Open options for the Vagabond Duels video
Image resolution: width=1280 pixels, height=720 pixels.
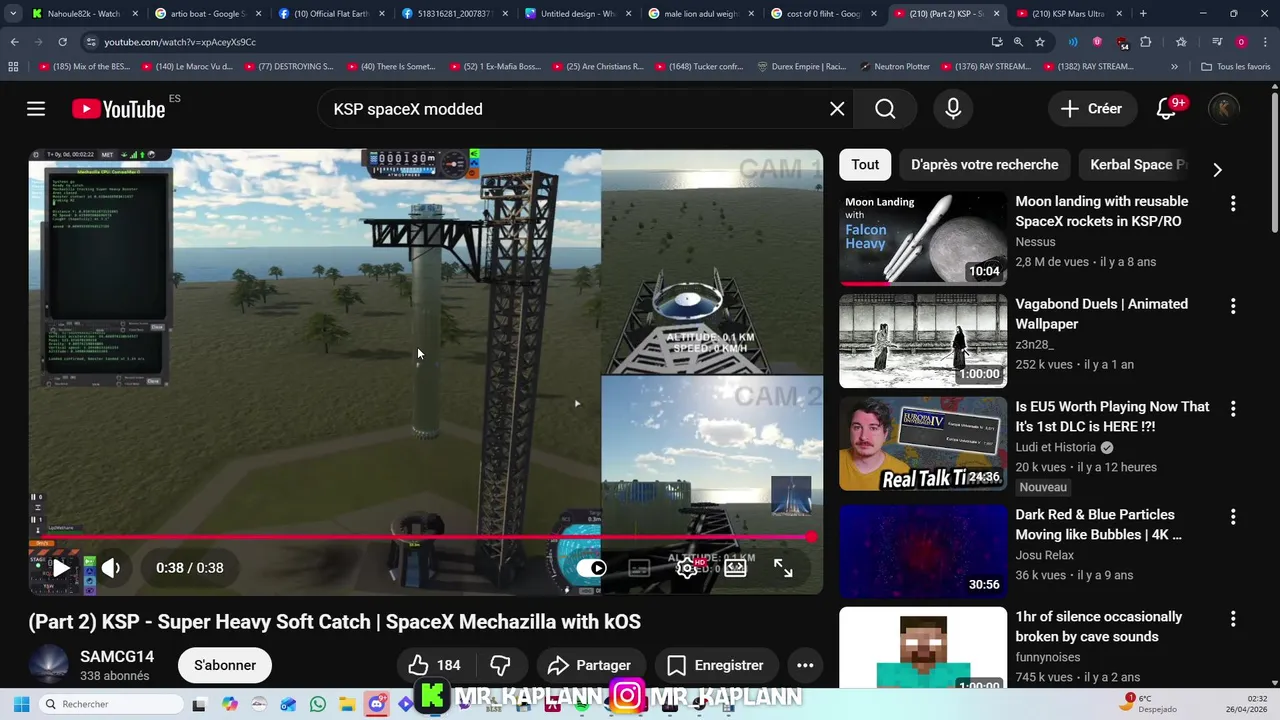1233,306
